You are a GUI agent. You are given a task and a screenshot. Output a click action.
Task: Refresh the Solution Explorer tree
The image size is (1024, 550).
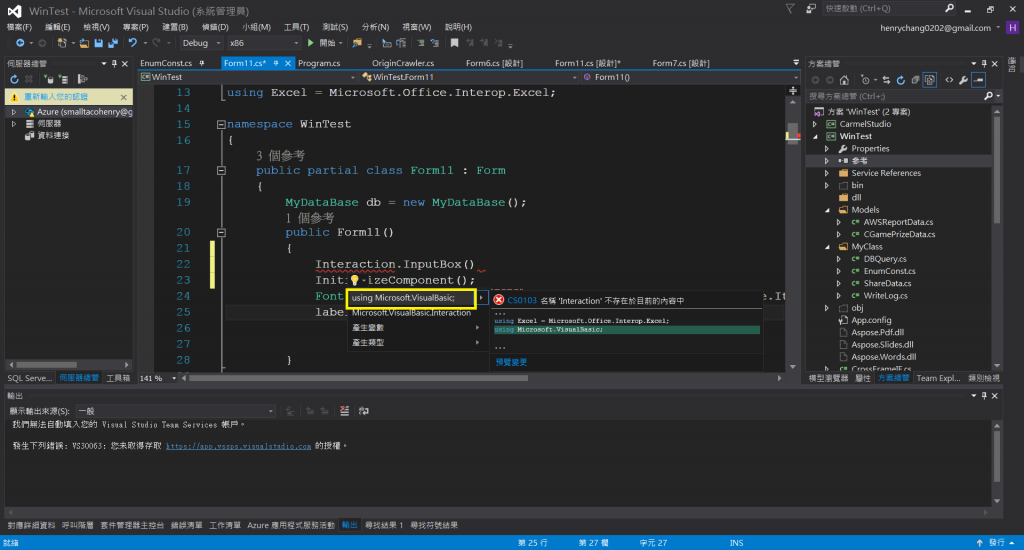[901, 80]
